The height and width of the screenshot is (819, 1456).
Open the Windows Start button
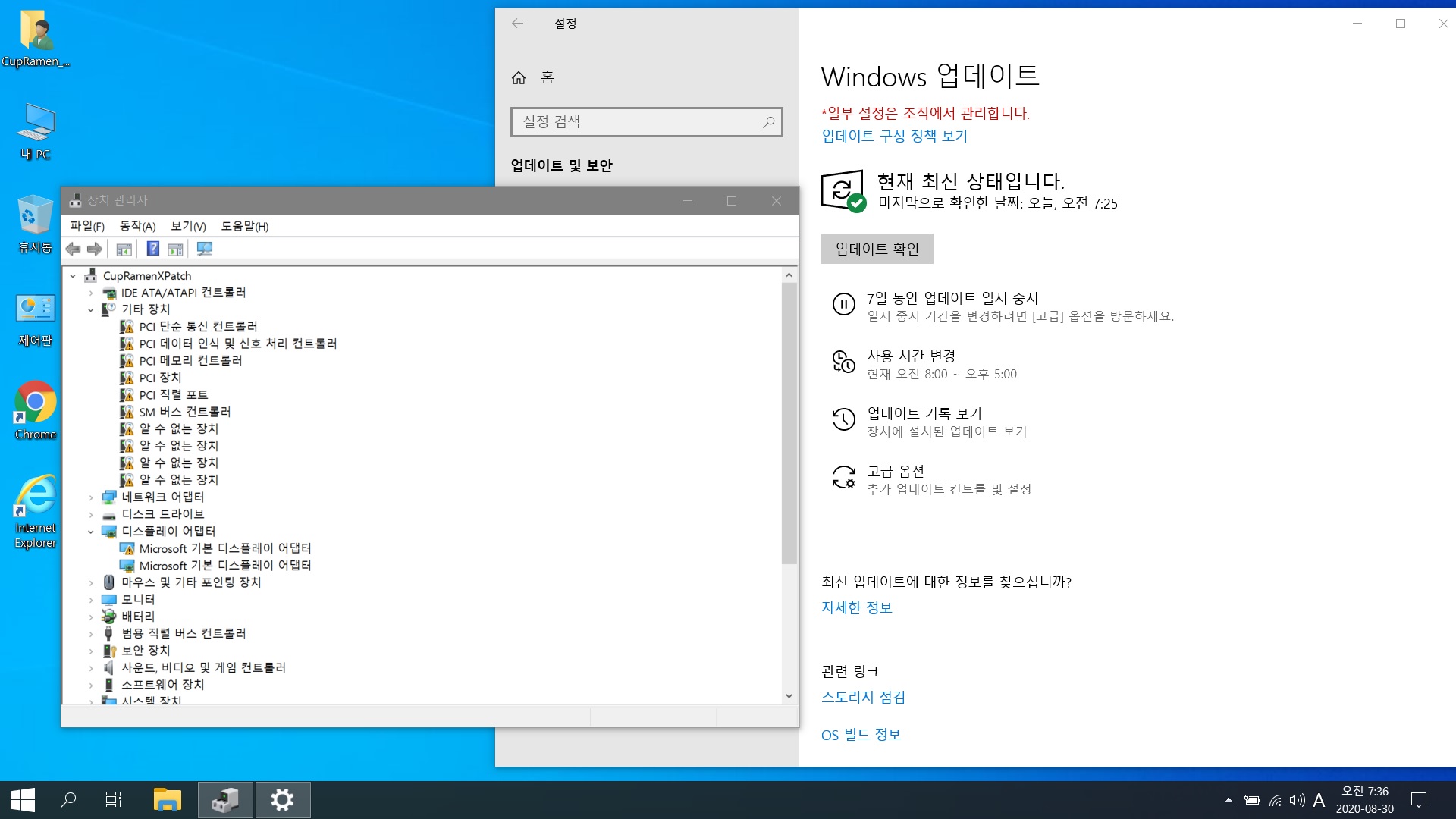coord(22,800)
